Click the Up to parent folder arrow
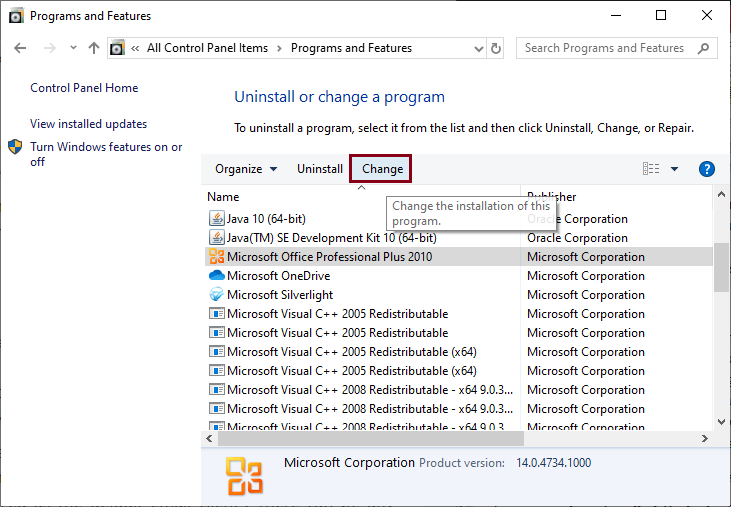Screen dimensions: 731x507 tap(94, 48)
